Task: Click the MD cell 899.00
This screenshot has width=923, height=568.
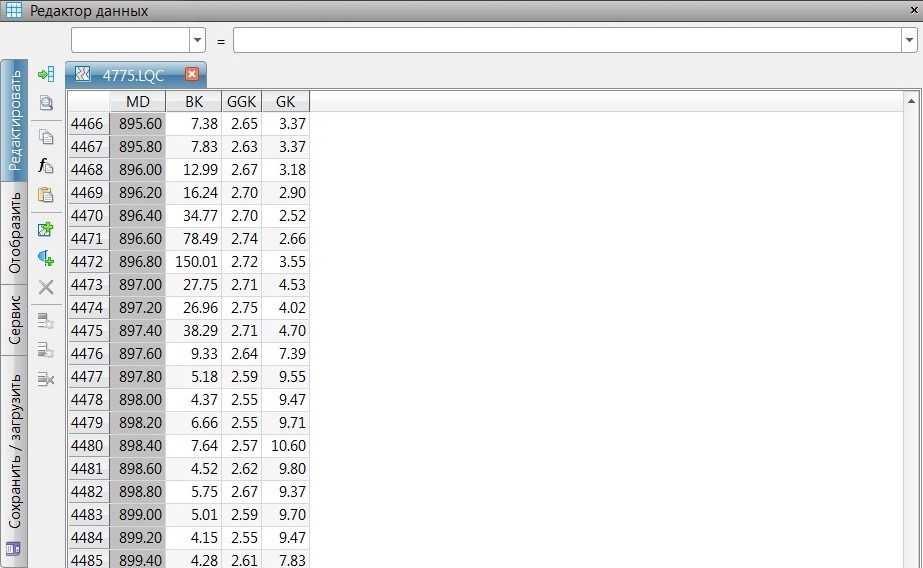Action: click(x=138, y=514)
